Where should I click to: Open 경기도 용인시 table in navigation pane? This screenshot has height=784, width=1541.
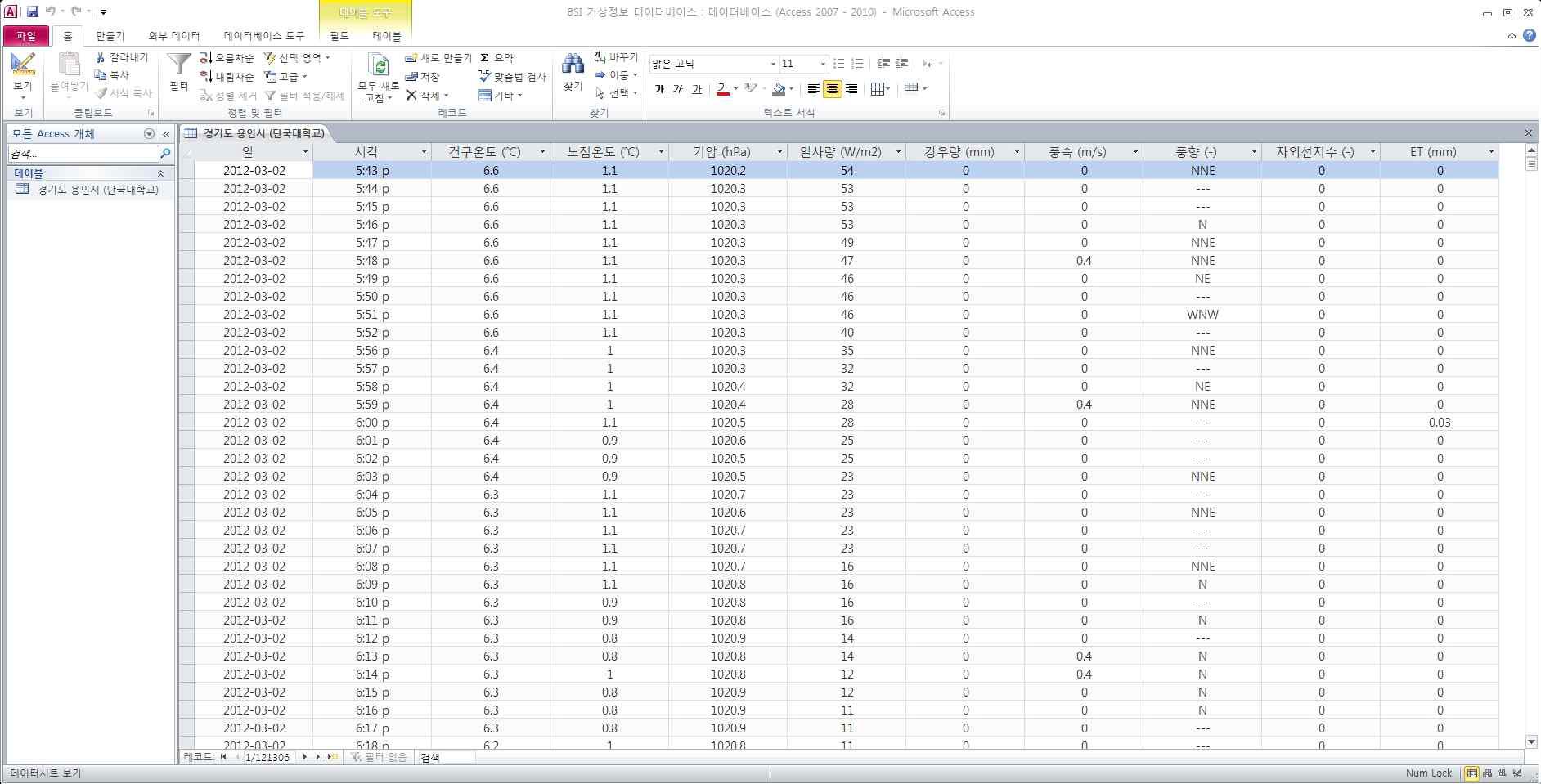(88, 190)
